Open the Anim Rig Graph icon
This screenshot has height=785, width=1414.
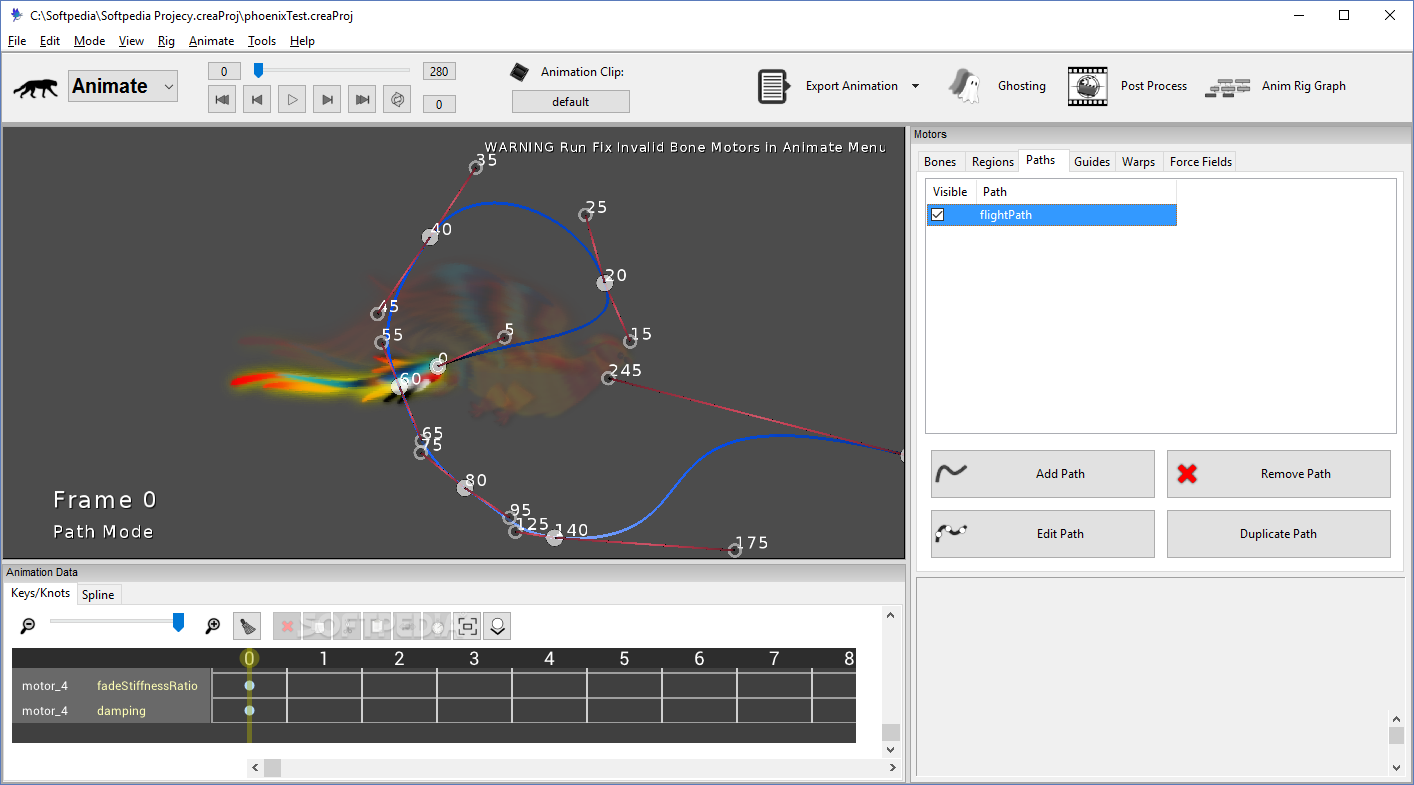coord(1228,87)
